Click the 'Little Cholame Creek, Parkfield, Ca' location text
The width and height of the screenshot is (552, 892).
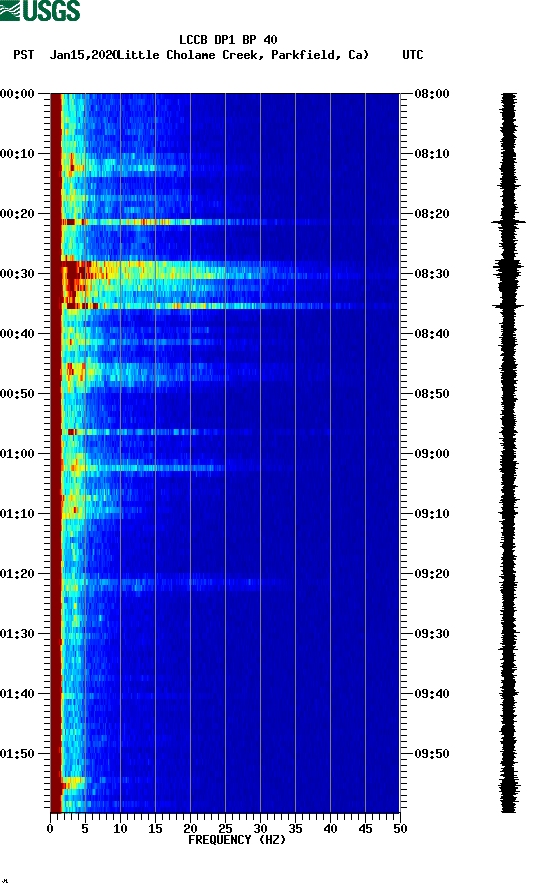243,55
